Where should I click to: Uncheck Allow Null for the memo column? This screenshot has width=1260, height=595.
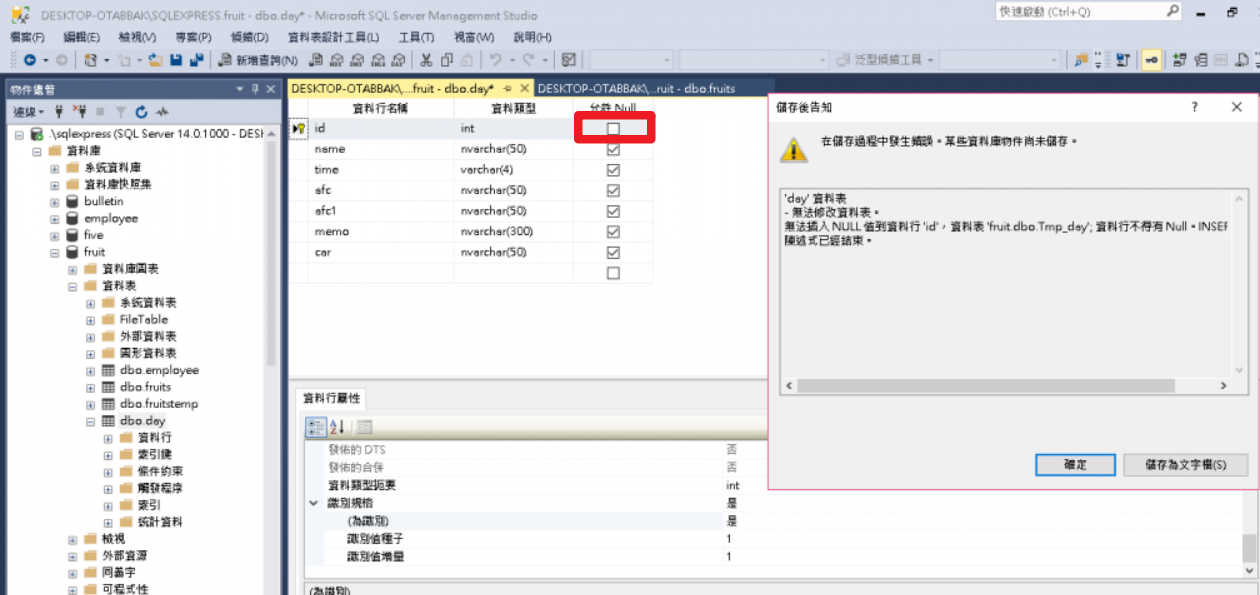point(613,232)
